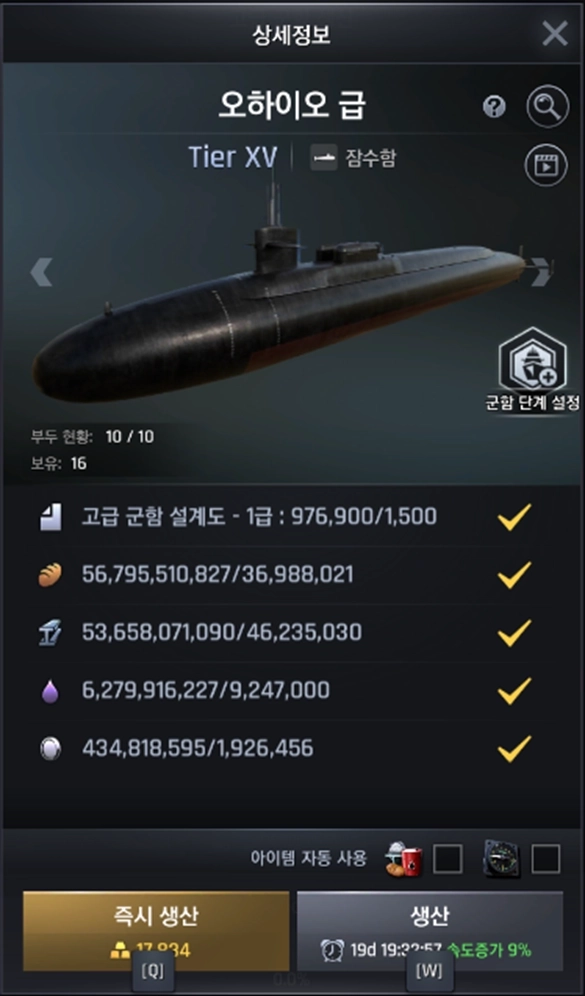Go to next ship with right arrow
This screenshot has width=585, height=996.
pyautogui.click(x=541, y=272)
